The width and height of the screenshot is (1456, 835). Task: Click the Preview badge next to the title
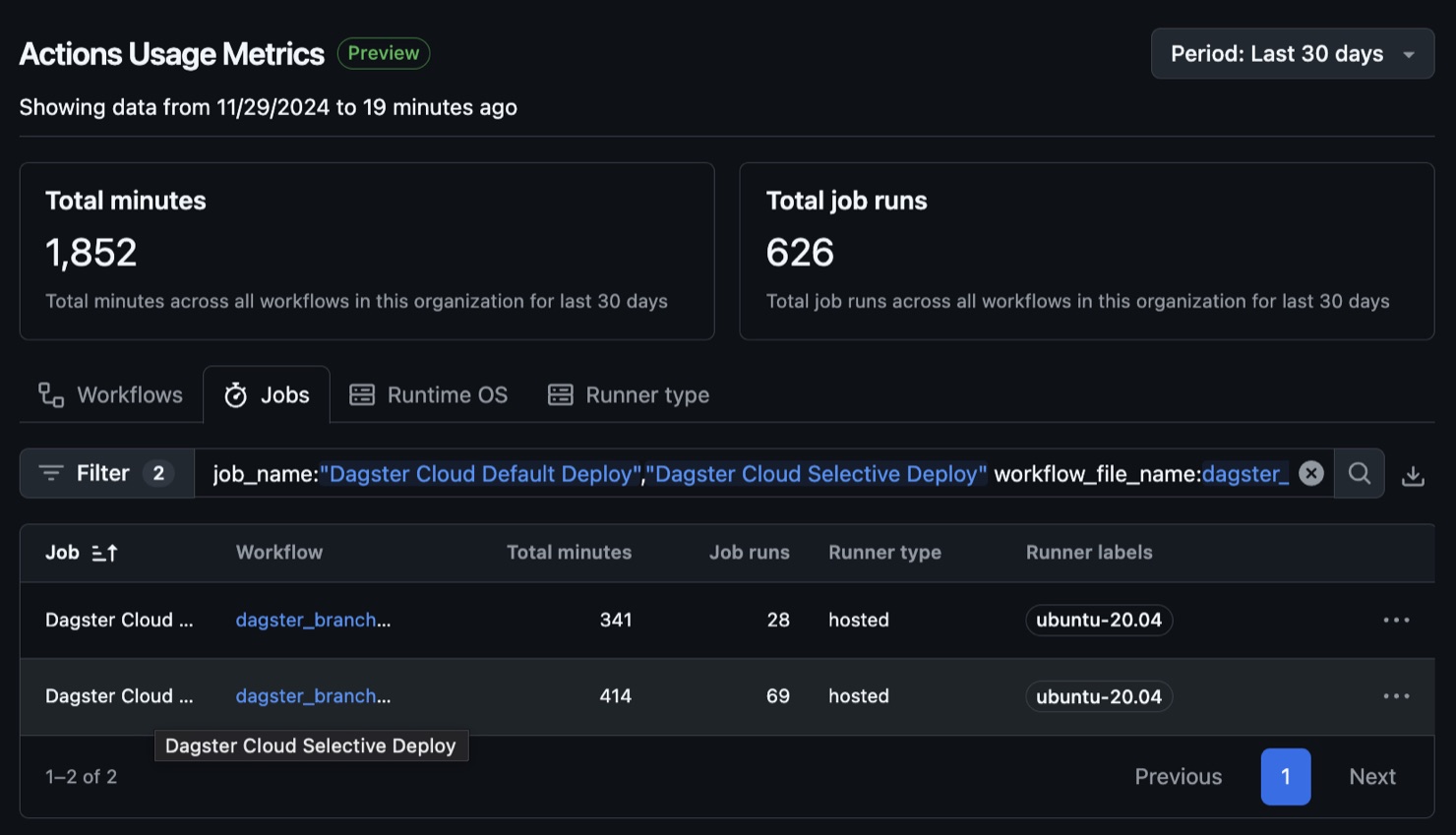pyautogui.click(x=384, y=53)
